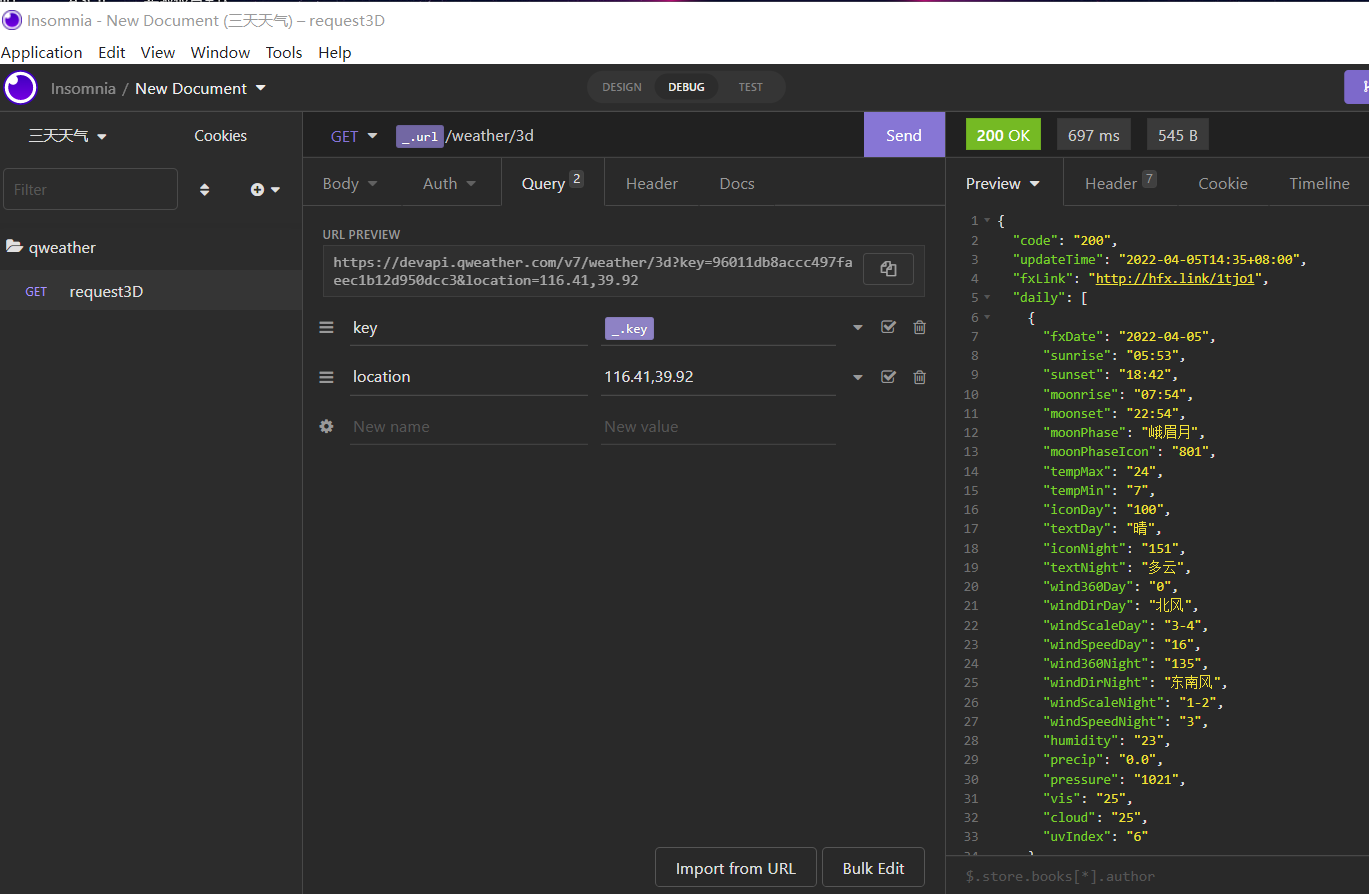Open the Application menu

[x=41, y=52]
